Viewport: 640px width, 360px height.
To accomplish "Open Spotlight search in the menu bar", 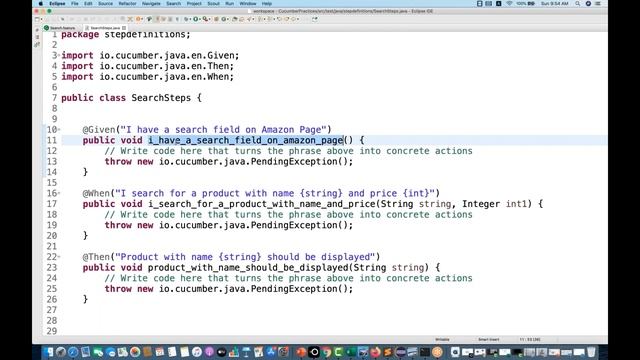I will click(x=578, y=3).
